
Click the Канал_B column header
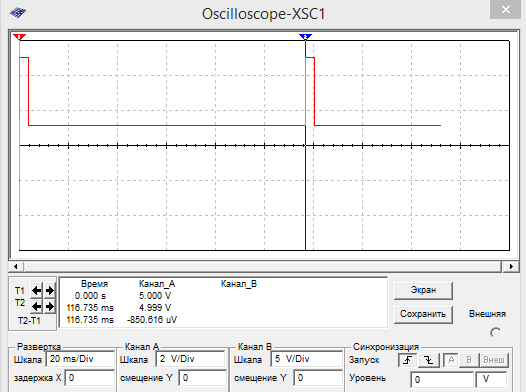(x=239, y=284)
